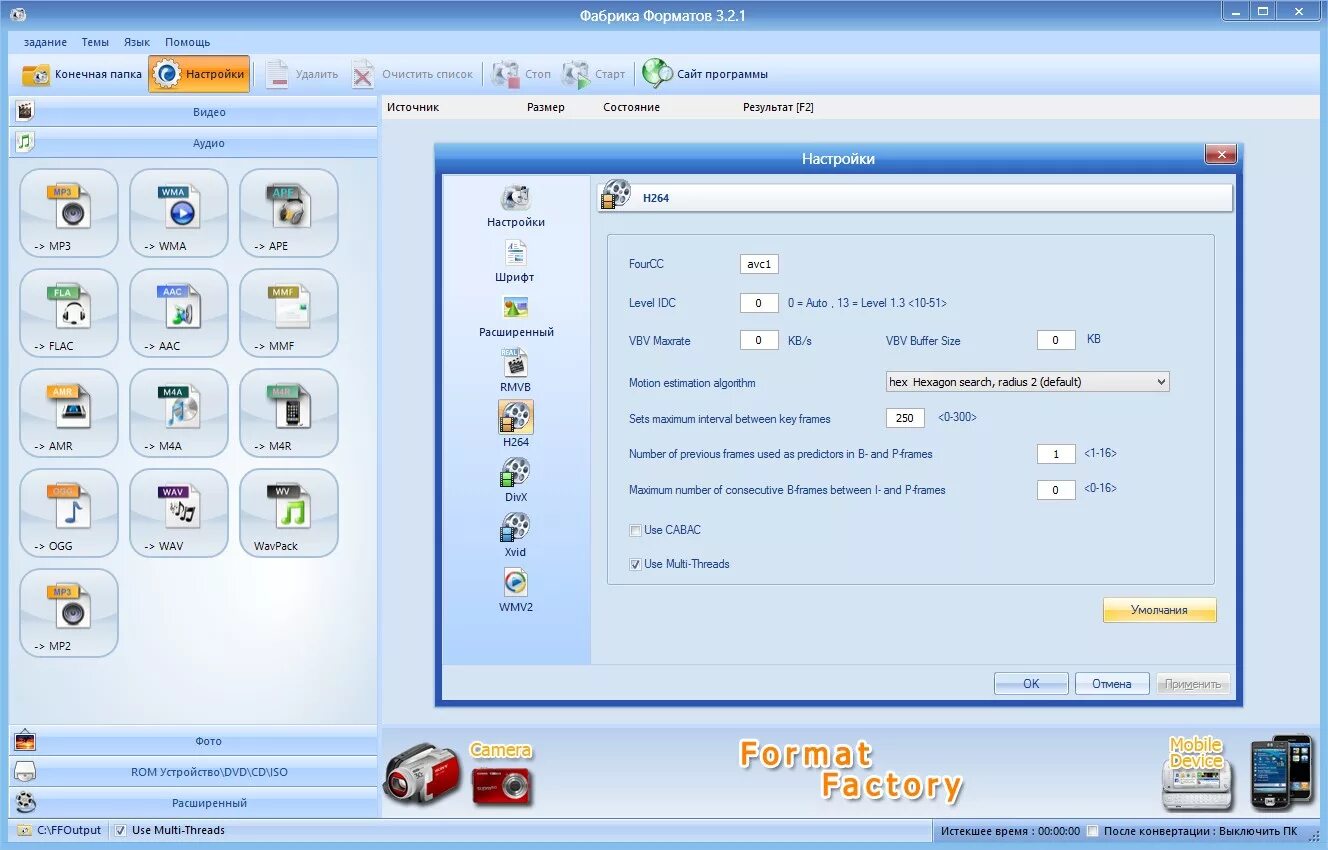Screen dimensions: 1328x850
Task: Expand ROM Устройство\DVD\CD\ISO panel
Action: coord(194,772)
